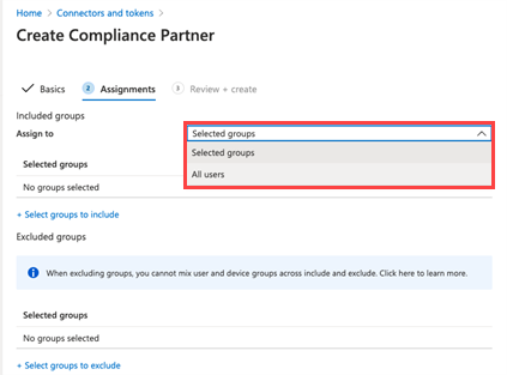Collapse the Assign to dropdown chevron
The image size is (507, 375).
pyautogui.click(x=481, y=134)
